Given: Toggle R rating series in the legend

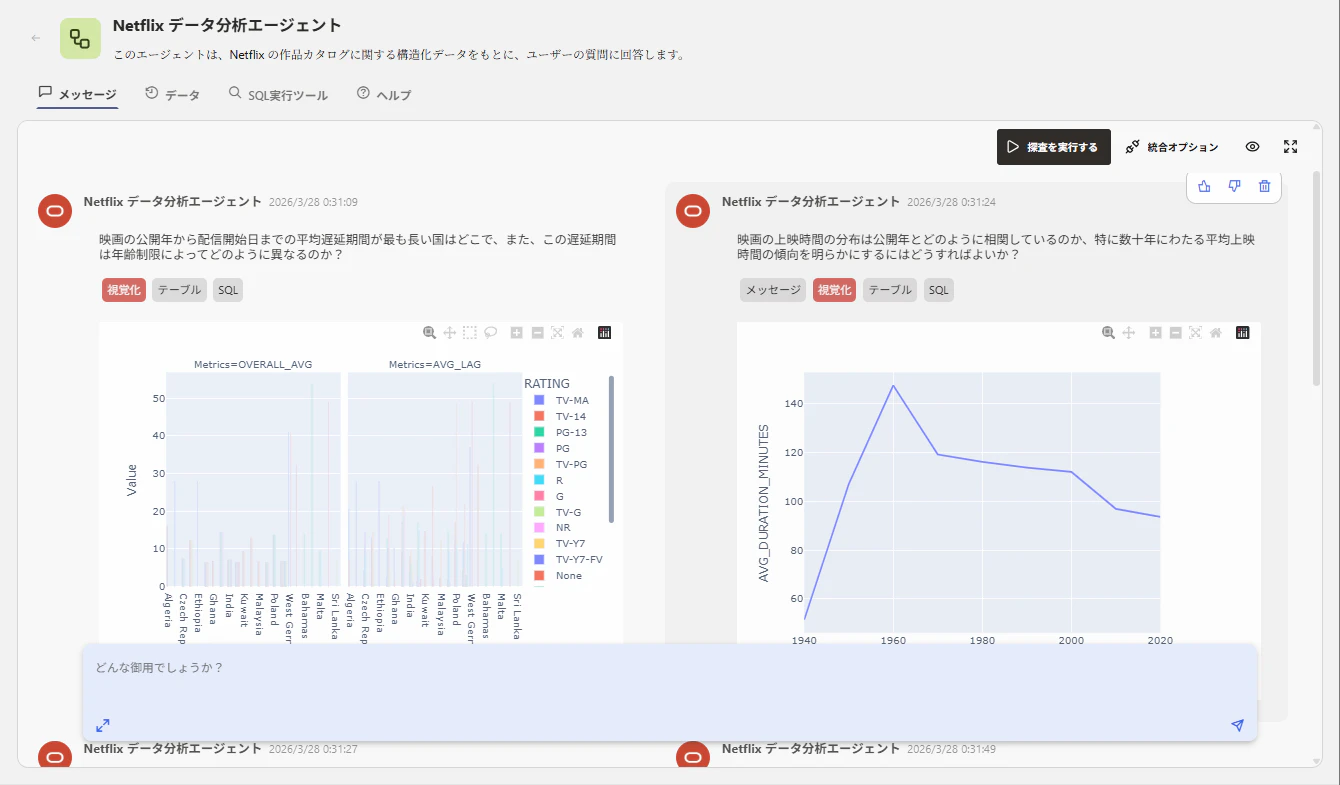Looking at the screenshot, I should click(550, 480).
